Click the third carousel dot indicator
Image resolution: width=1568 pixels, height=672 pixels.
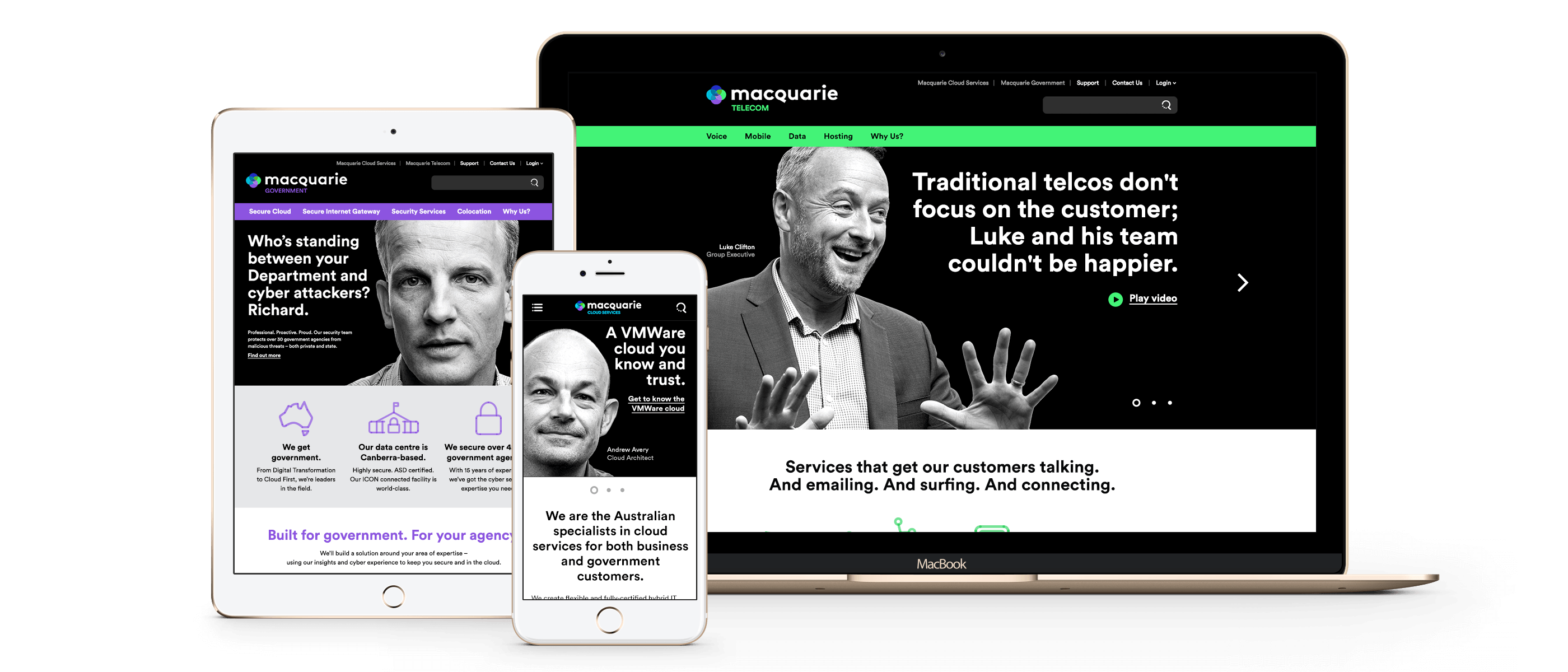[1163, 404]
